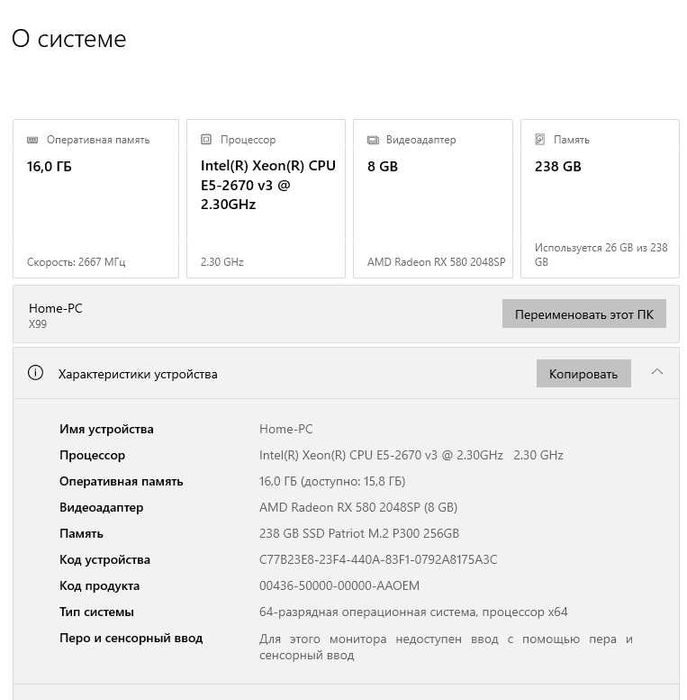The image size is (687, 700).
Task: Select the product code 00436-50000 value
Action: 339,586
